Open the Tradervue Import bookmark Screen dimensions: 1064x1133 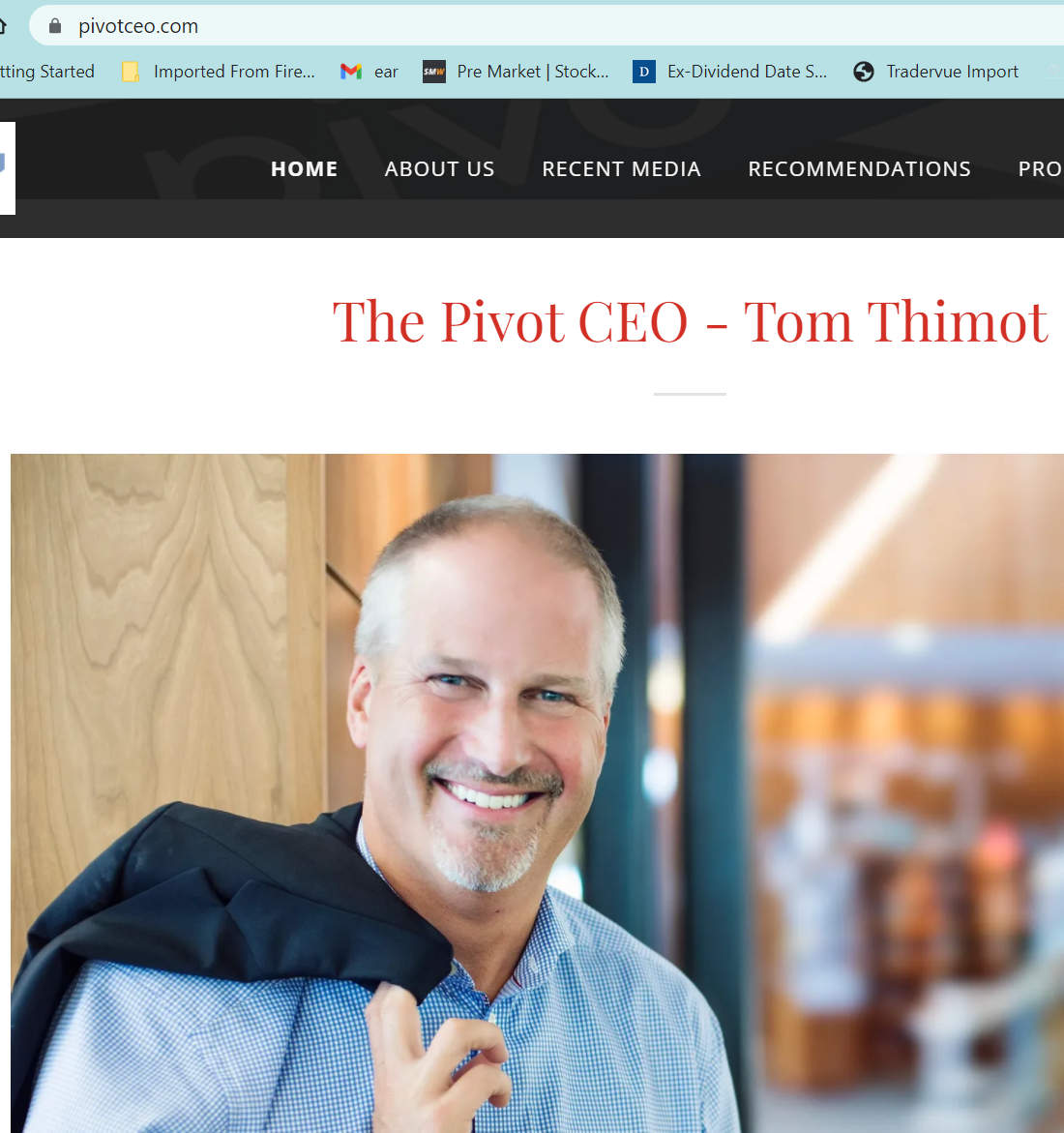tap(952, 72)
